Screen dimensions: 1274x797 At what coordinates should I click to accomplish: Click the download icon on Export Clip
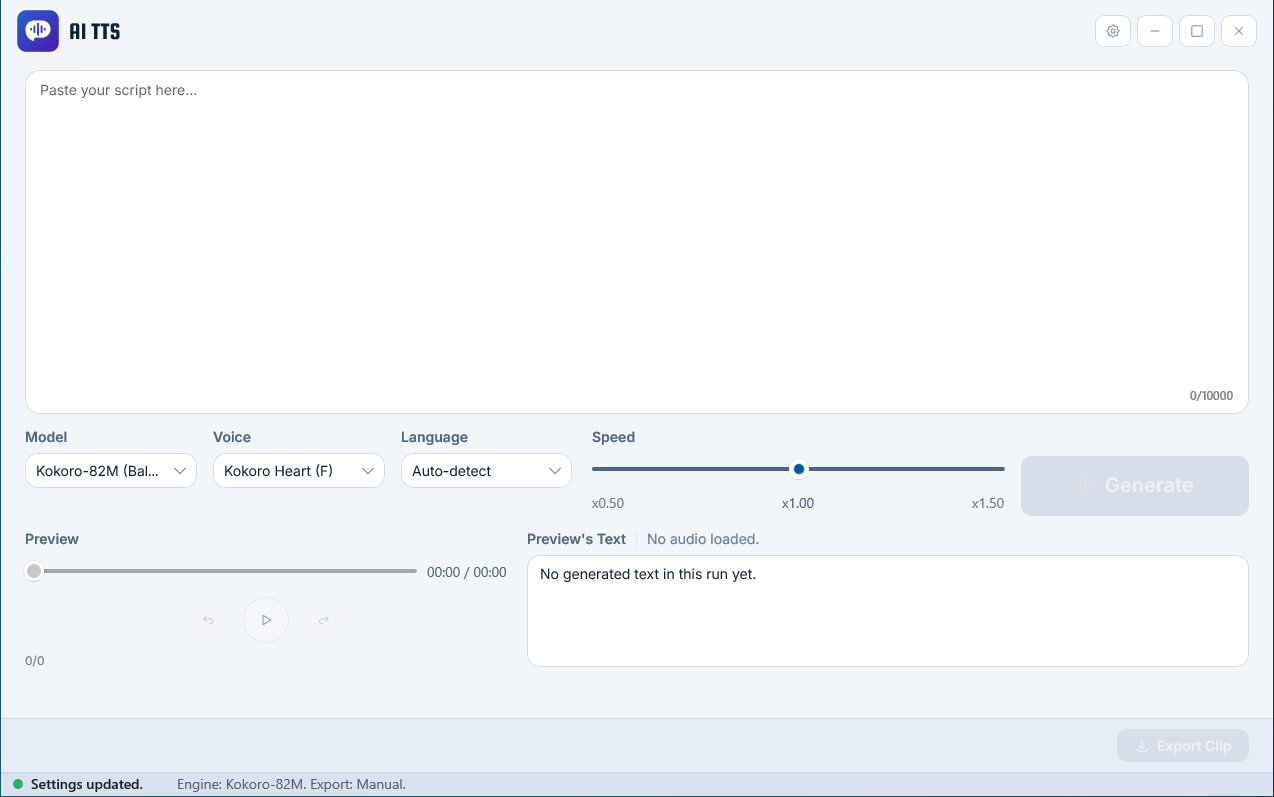tap(1142, 746)
